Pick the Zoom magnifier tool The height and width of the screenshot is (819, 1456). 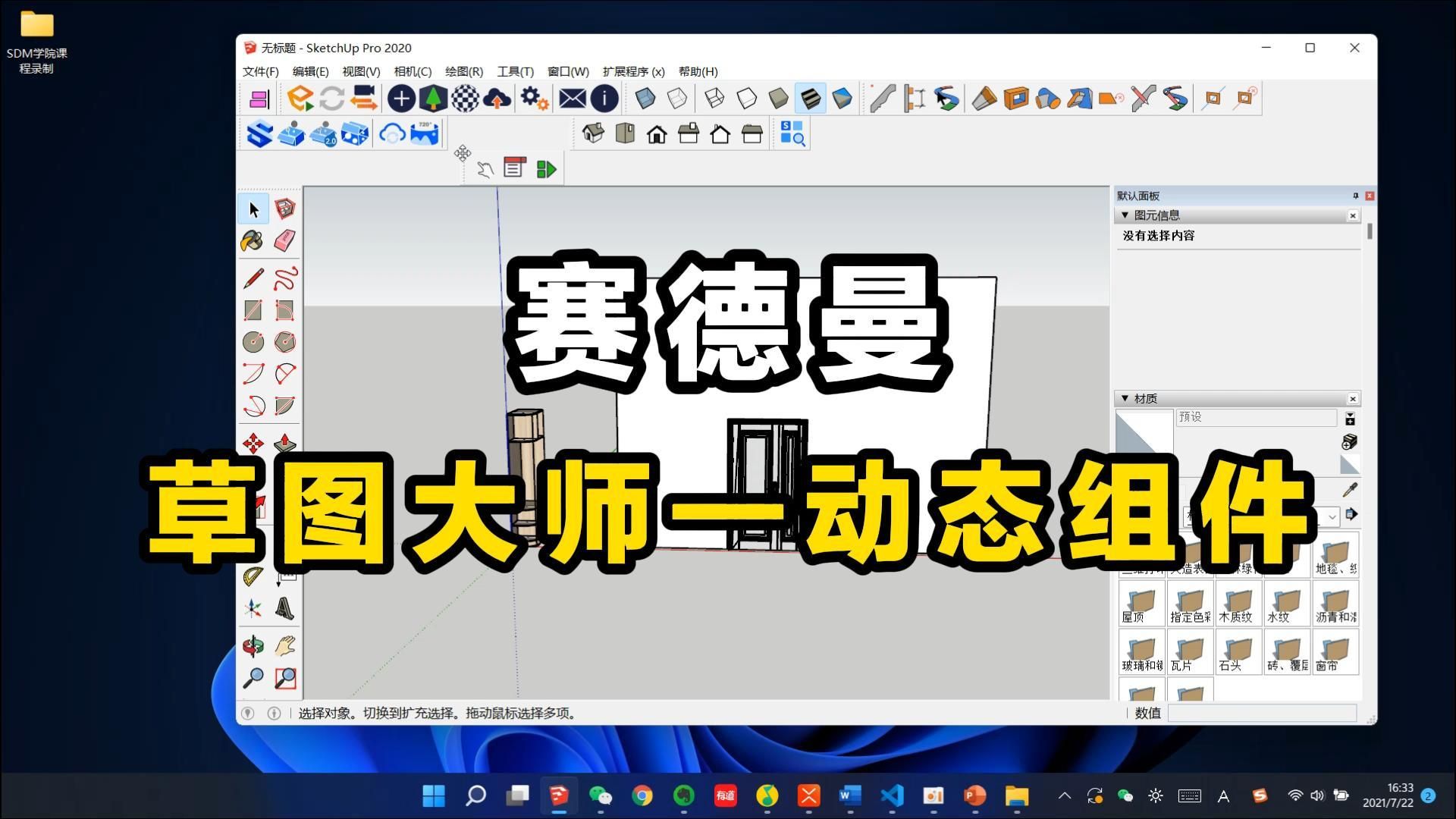pos(253,677)
